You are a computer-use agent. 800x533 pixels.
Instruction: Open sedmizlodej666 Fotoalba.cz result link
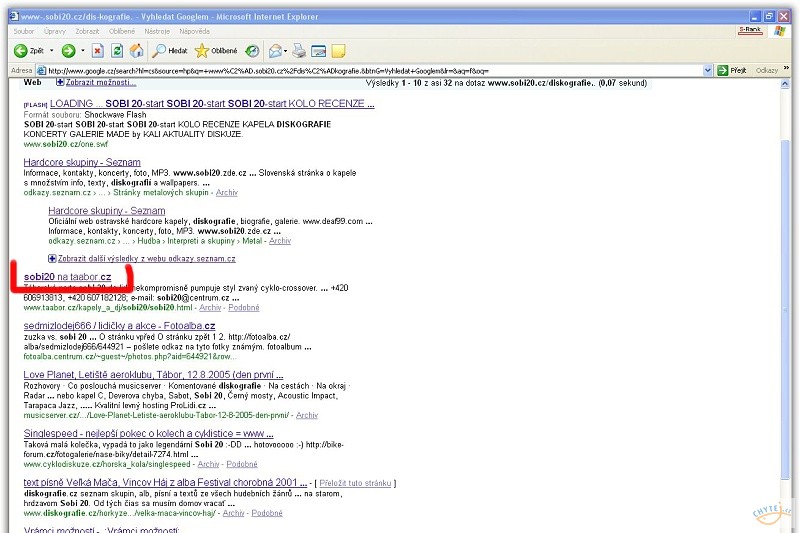119,325
